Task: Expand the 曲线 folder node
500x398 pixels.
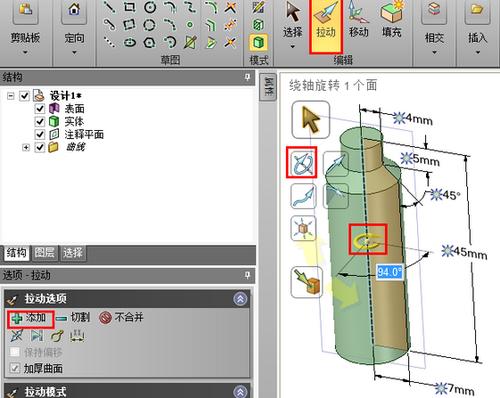Action: (x=26, y=147)
